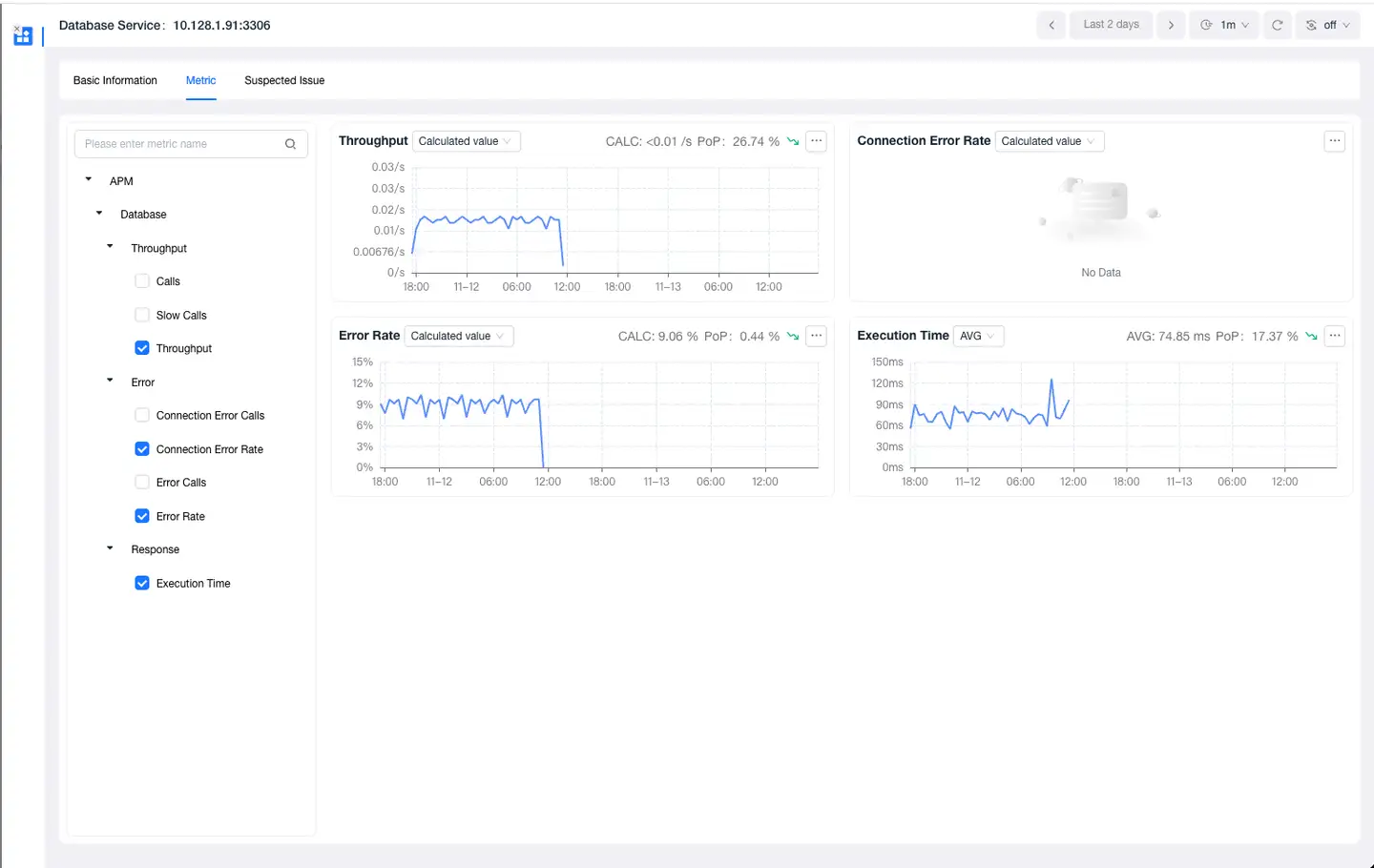Click the app logo icon at top left
Screen dimensions: 1374x868
tap(23, 36)
